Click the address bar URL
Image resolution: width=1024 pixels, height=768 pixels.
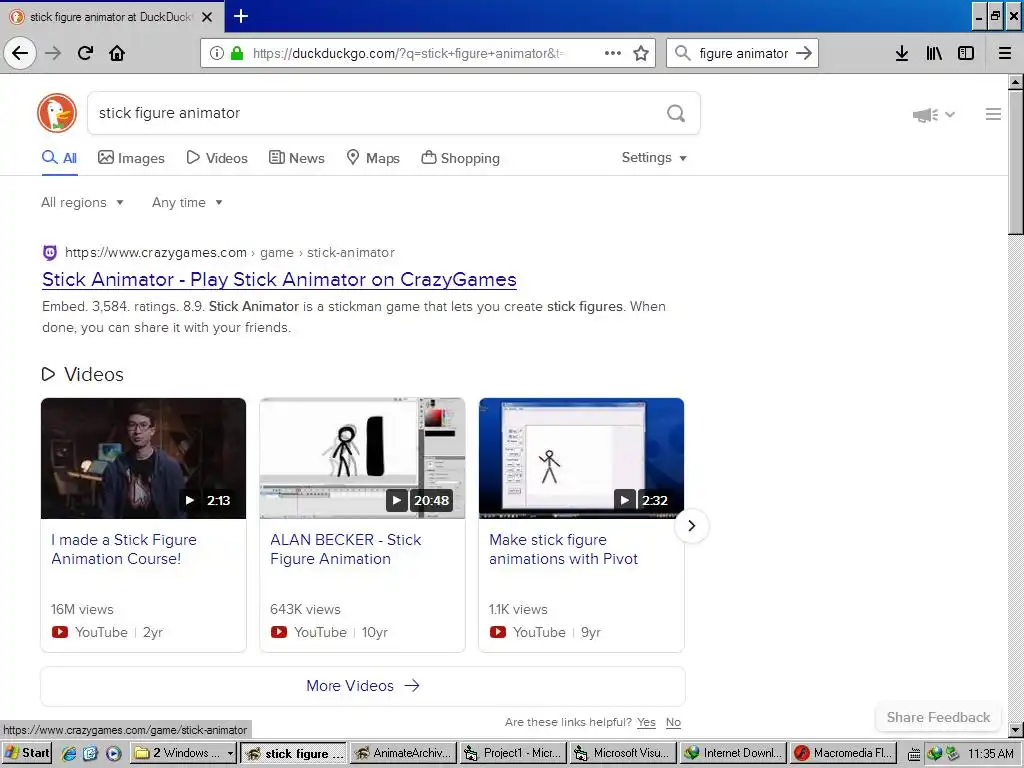pyautogui.click(x=409, y=53)
